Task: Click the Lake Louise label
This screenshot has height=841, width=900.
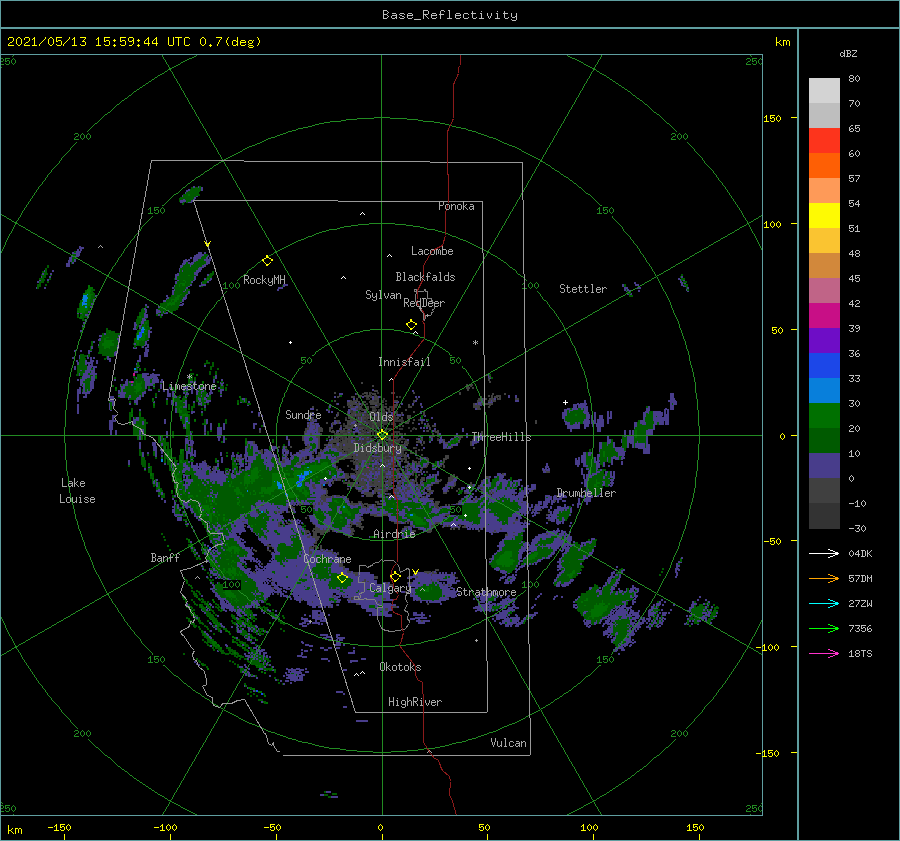Action: 77,491
